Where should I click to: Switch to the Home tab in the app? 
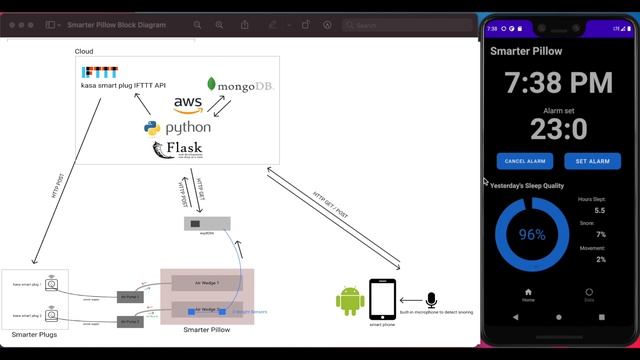[x=528, y=295]
